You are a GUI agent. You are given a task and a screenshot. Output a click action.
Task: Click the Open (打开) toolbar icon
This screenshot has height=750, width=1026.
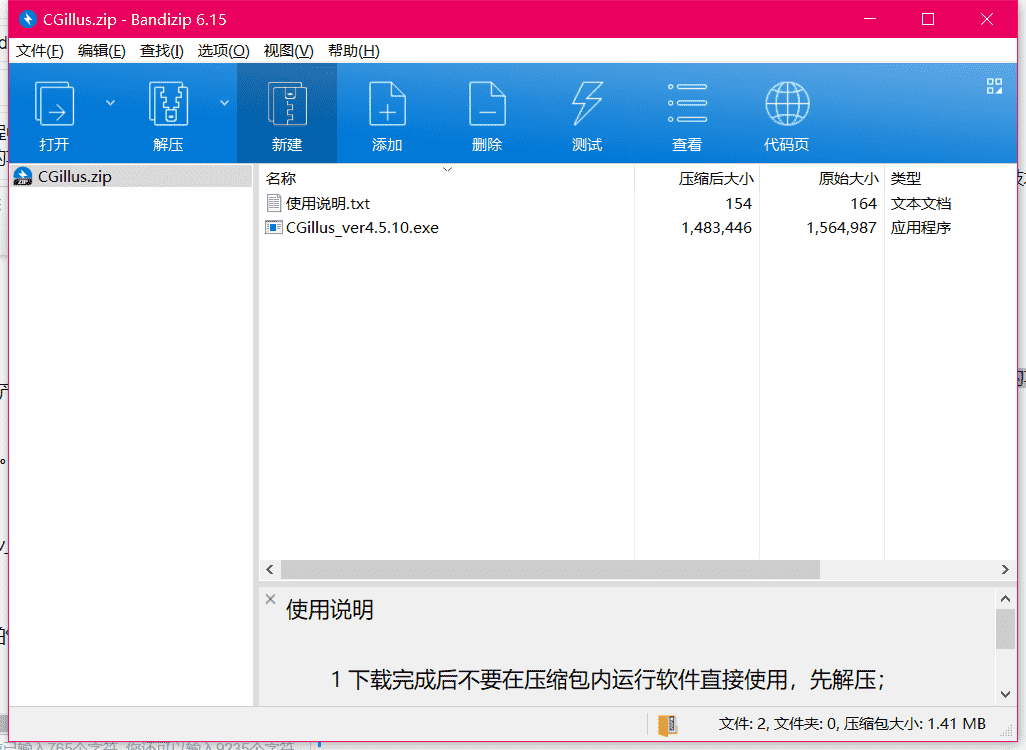(x=54, y=103)
